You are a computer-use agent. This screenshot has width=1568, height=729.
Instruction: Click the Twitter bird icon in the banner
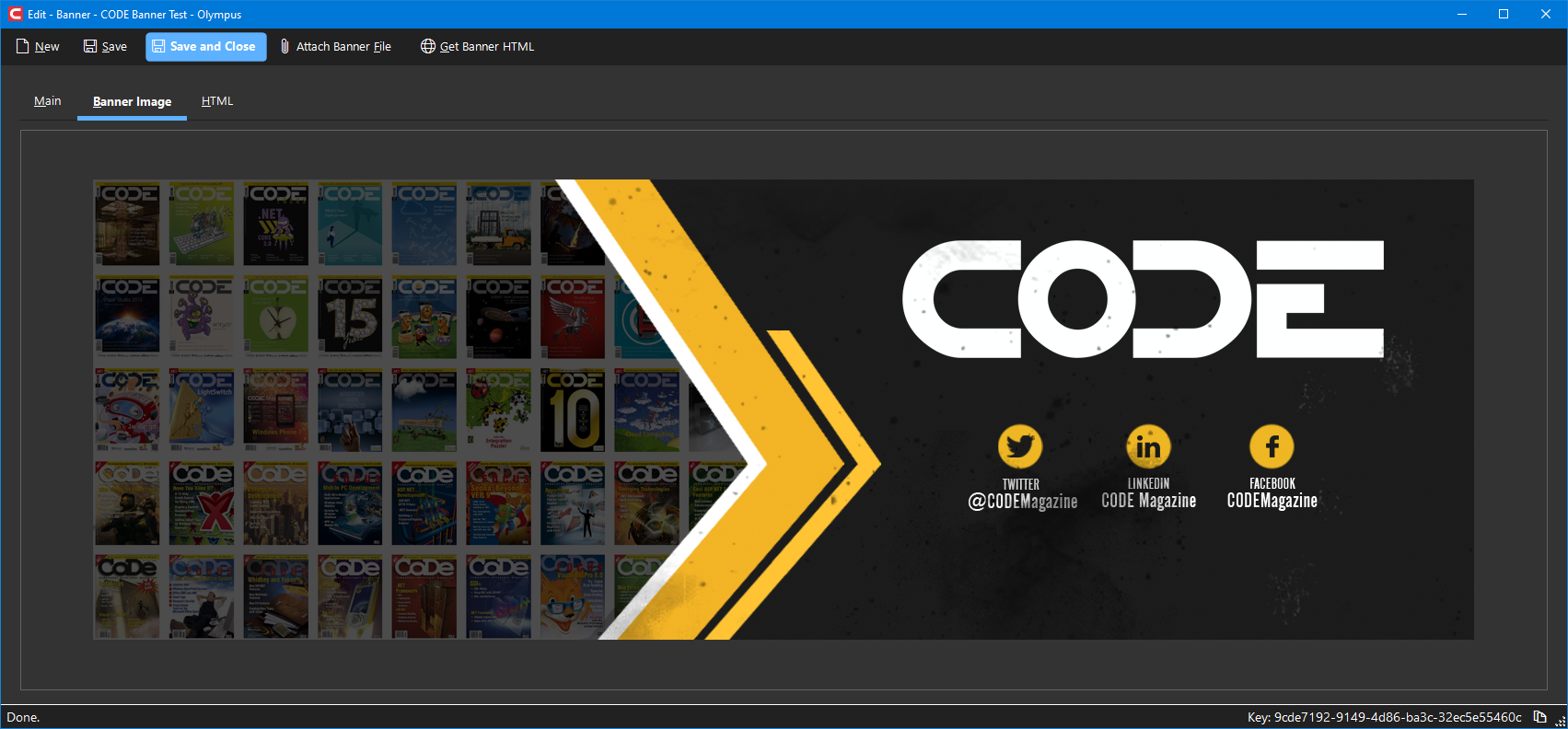coord(1020,446)
